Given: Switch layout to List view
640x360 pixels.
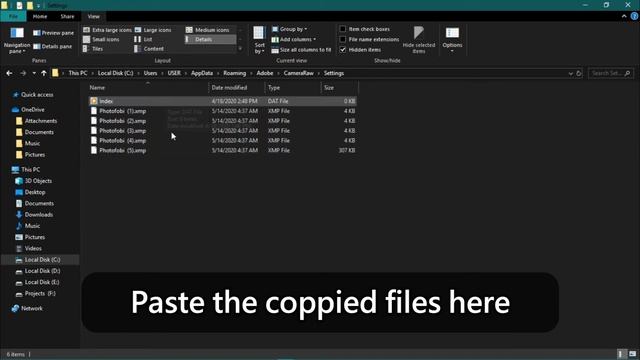Looking at the screenshot, I should point(144,39).
